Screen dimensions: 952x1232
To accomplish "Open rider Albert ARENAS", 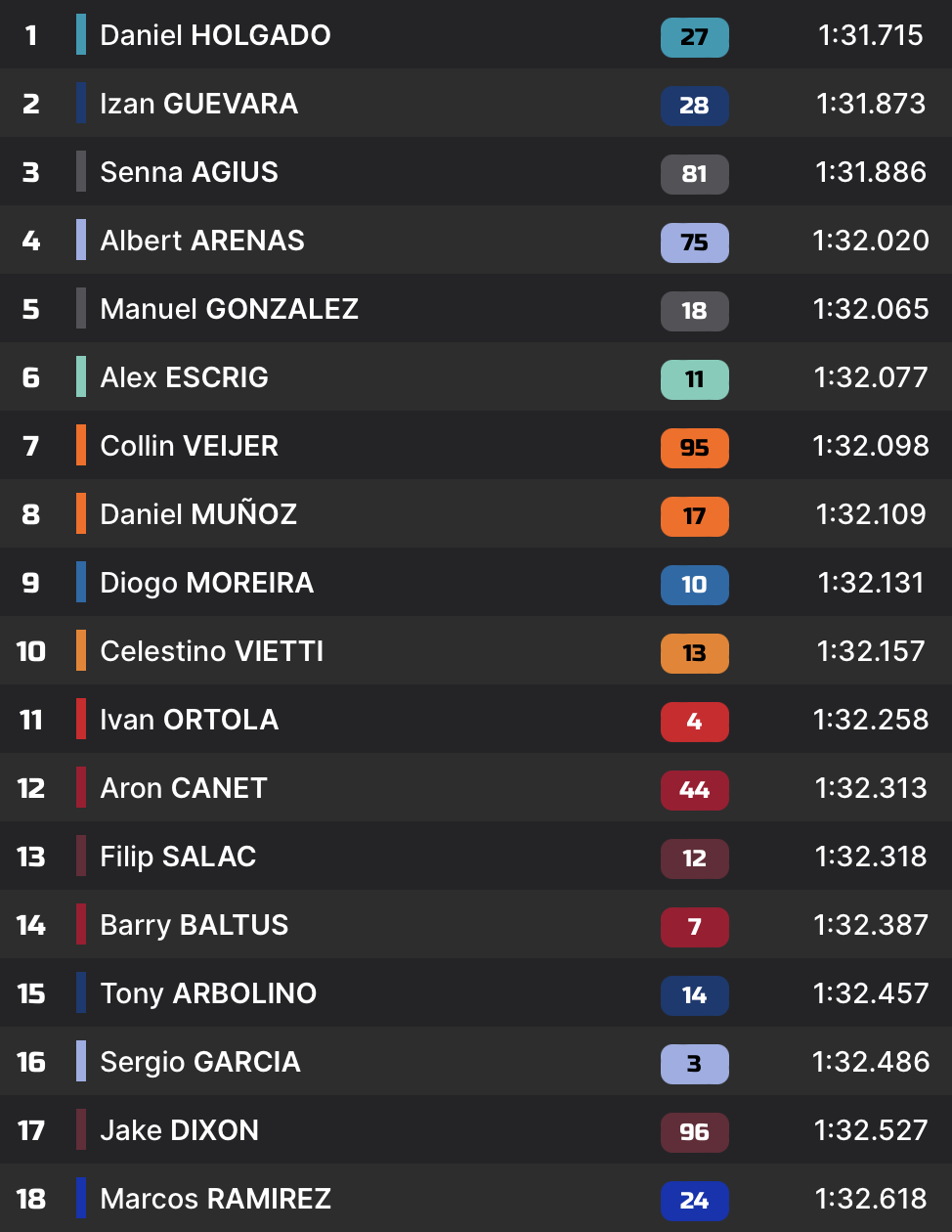I will click(x=202, y=241).
